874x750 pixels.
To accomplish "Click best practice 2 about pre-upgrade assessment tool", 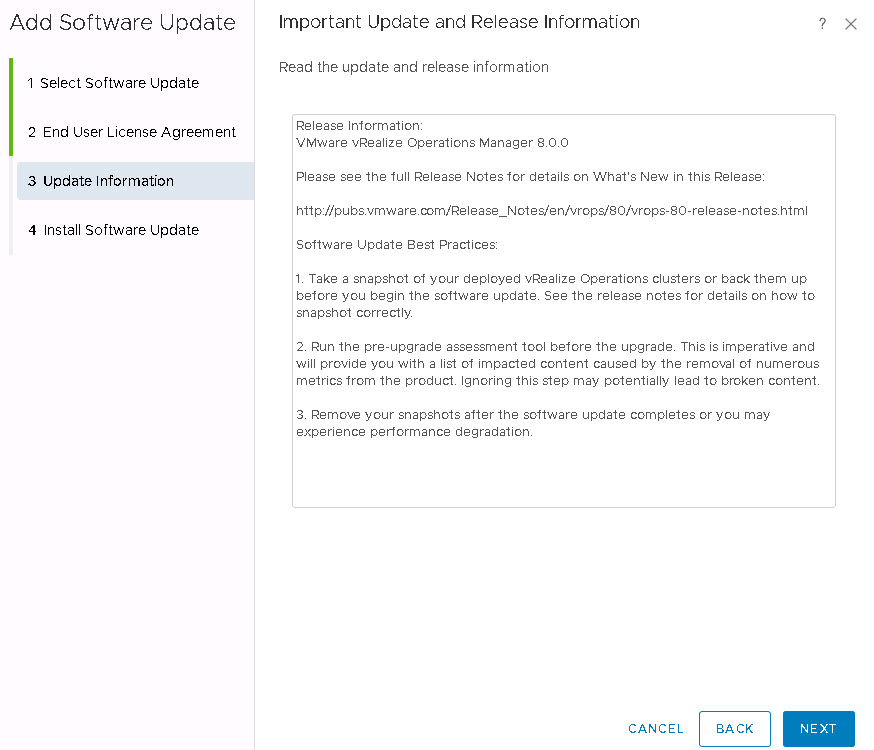I will pyautogui.click(x=557, y=364).
